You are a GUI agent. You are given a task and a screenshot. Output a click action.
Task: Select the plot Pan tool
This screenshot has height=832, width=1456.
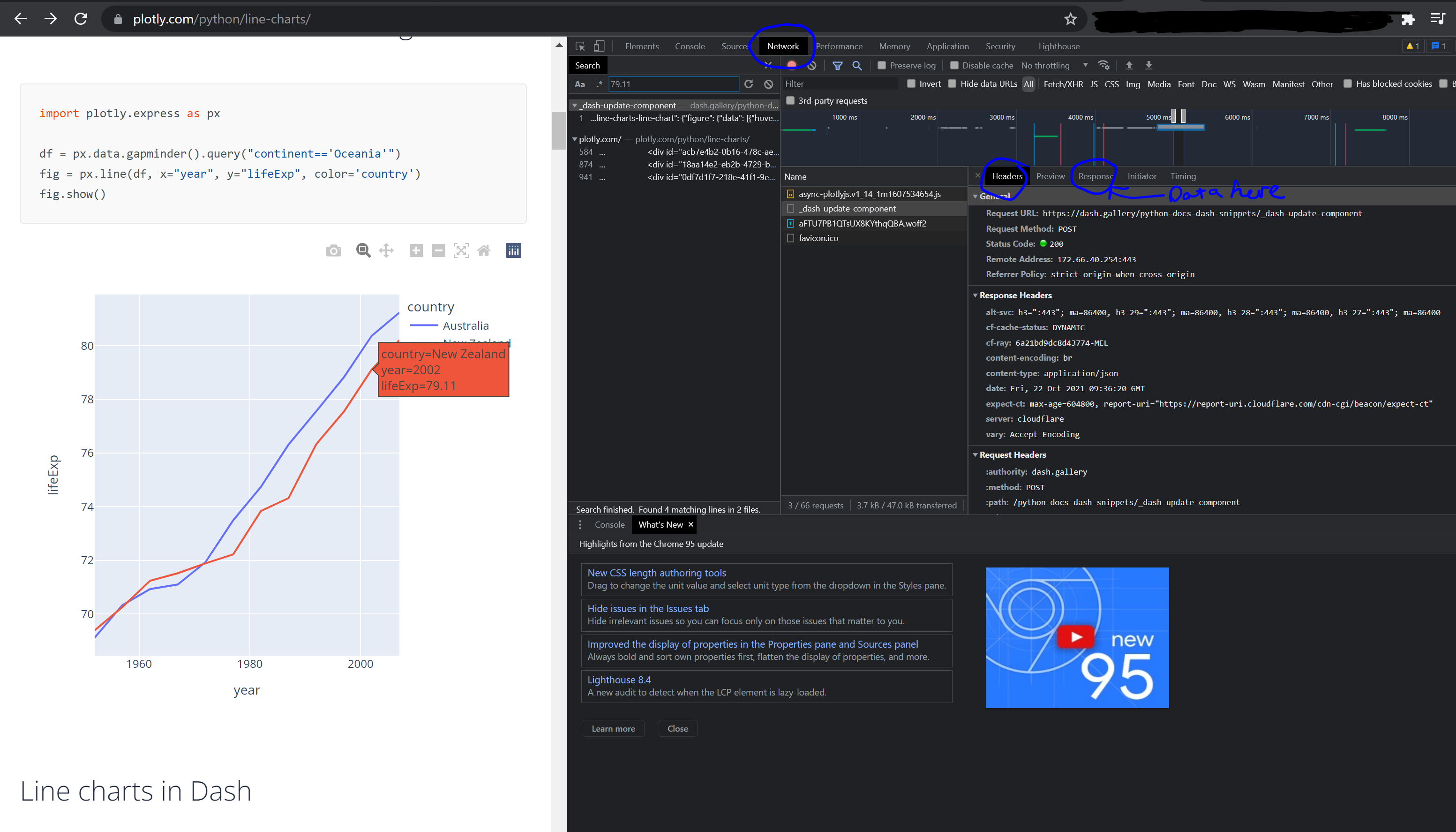387,250
